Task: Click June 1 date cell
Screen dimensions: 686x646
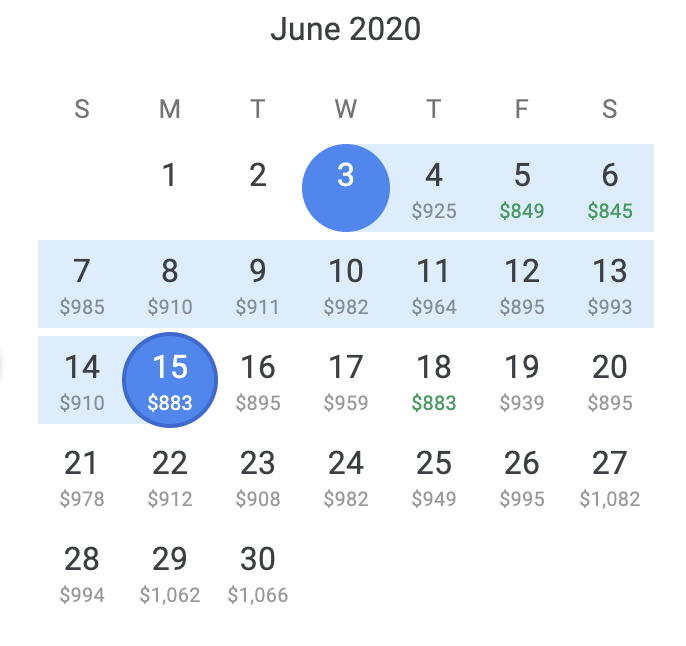Action: coord(170,188)
